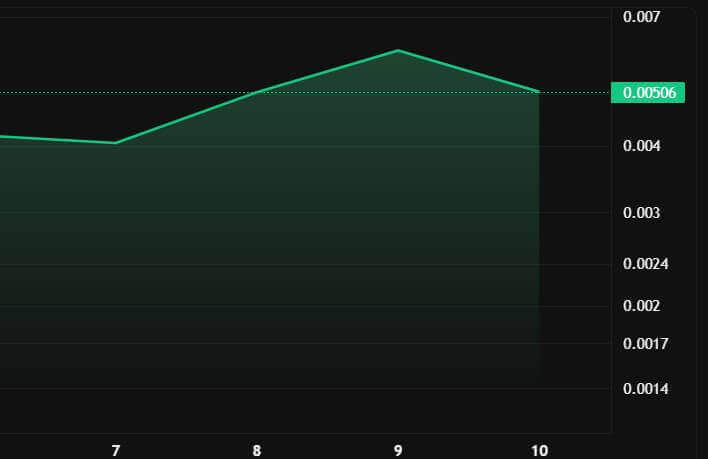Select the 0.003 price scale label
Viewport: 708px width, 459px height.
click(x=641, y=213)
